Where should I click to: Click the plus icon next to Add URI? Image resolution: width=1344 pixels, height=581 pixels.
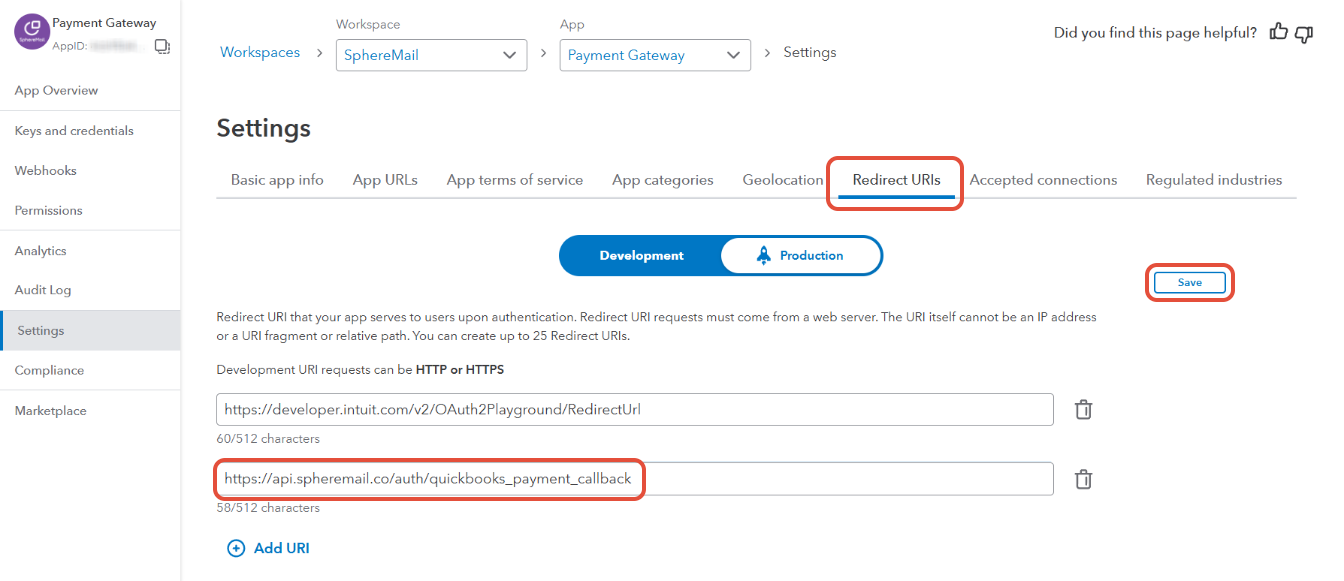[236, 548]
